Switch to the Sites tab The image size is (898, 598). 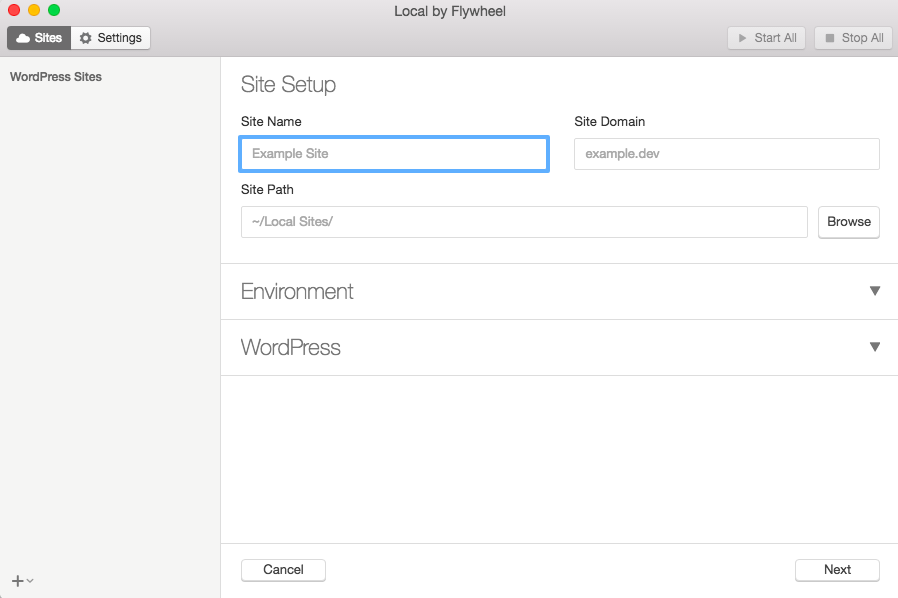click(39, 38)
